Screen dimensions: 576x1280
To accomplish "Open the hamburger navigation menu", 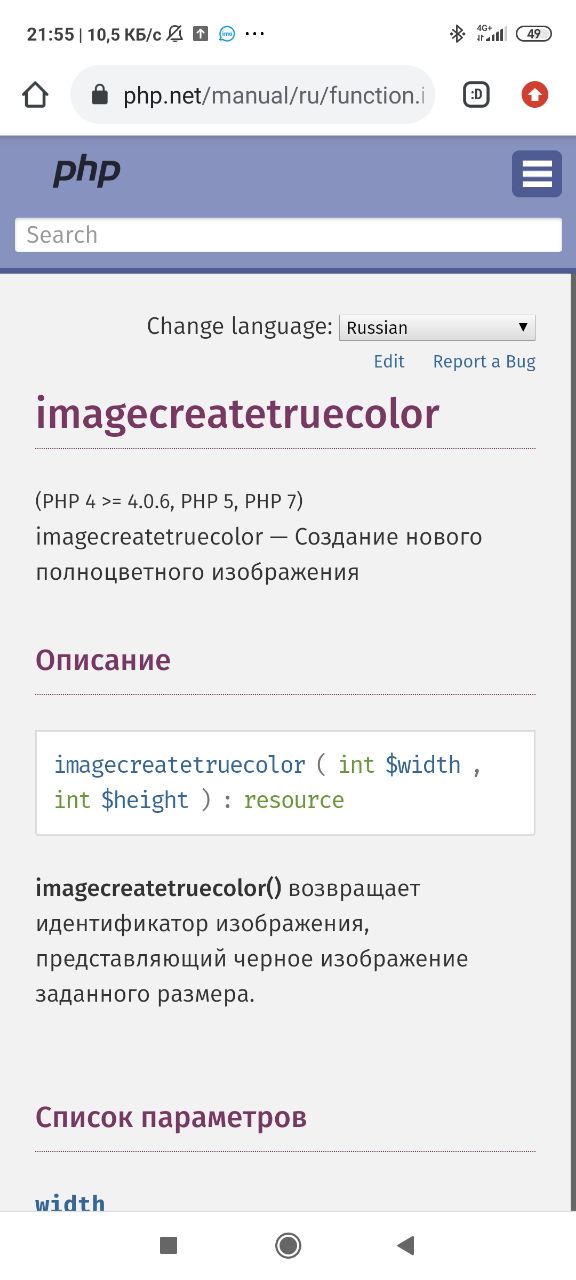I will tap(537, 174).
